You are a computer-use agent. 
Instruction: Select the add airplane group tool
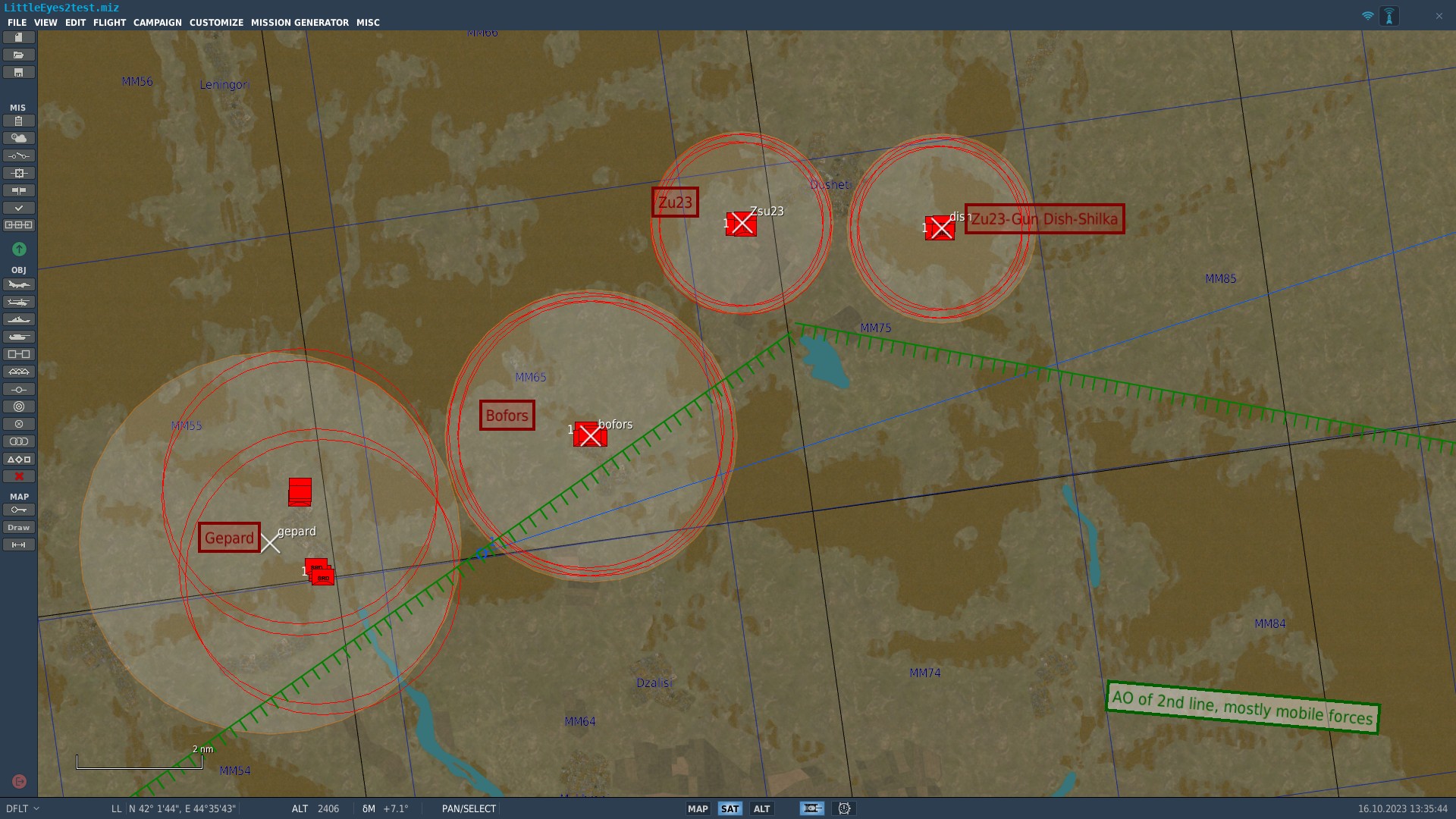click(18, 284)
